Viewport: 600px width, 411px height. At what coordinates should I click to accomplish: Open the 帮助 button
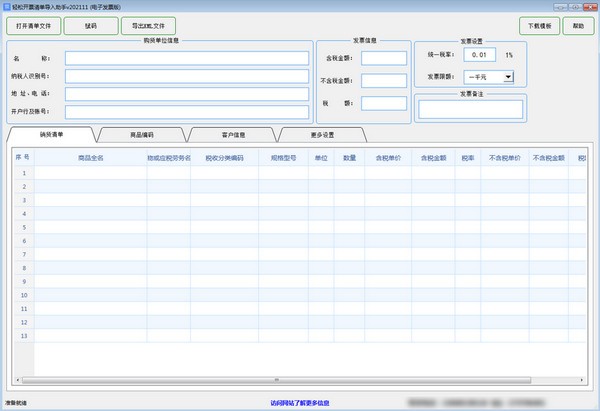click(x=579, y=26)
